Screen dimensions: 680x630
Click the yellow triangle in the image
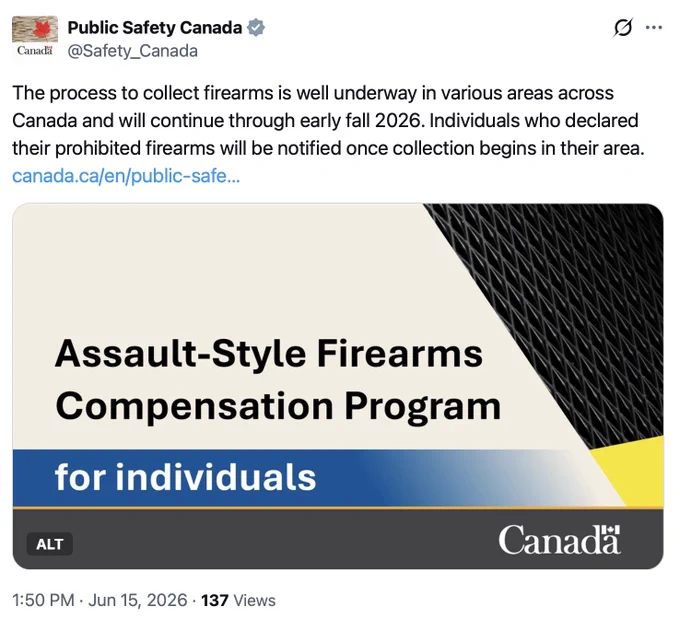coord(638,470)
